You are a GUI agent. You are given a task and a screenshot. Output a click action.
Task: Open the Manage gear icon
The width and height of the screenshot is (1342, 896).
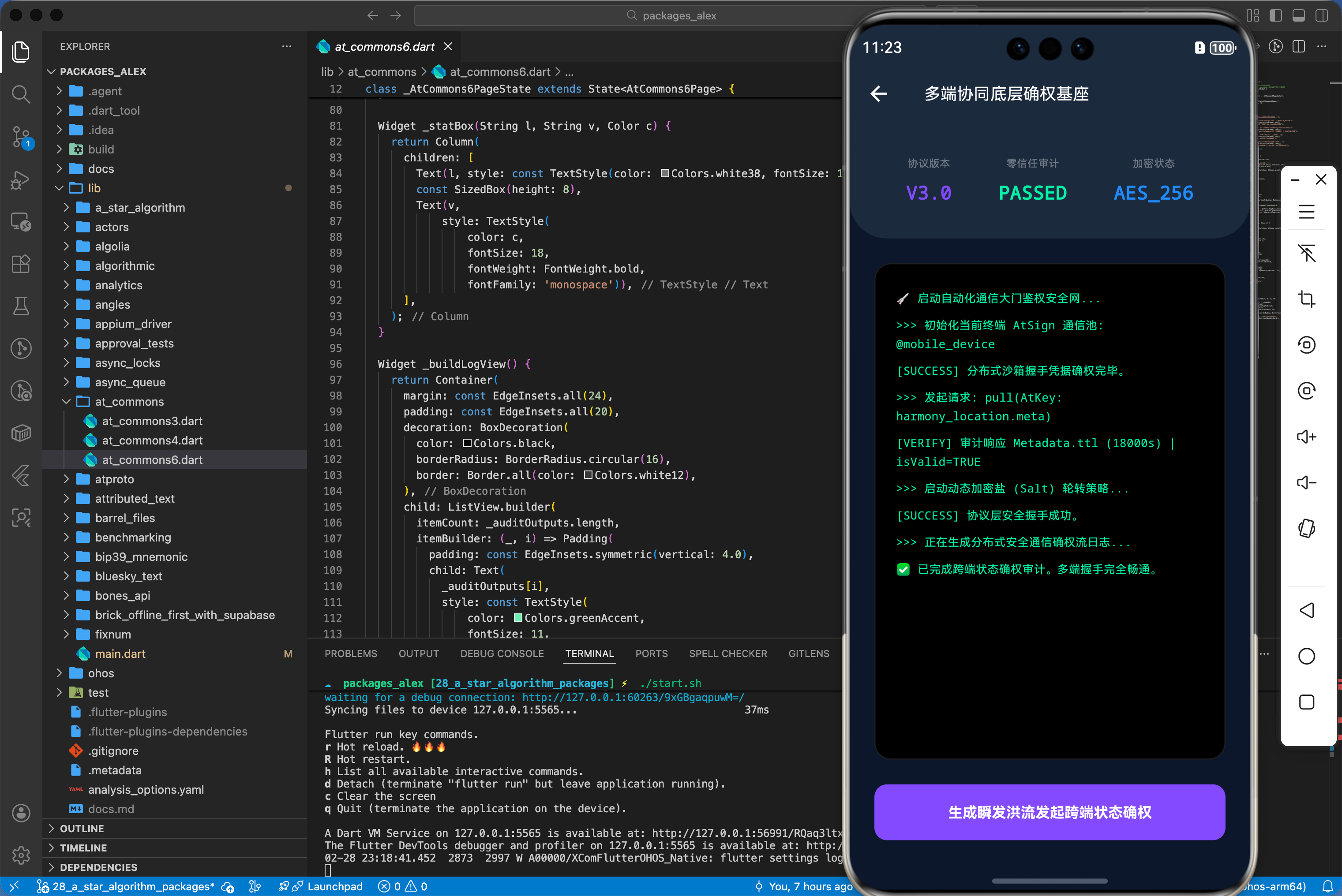21,855
